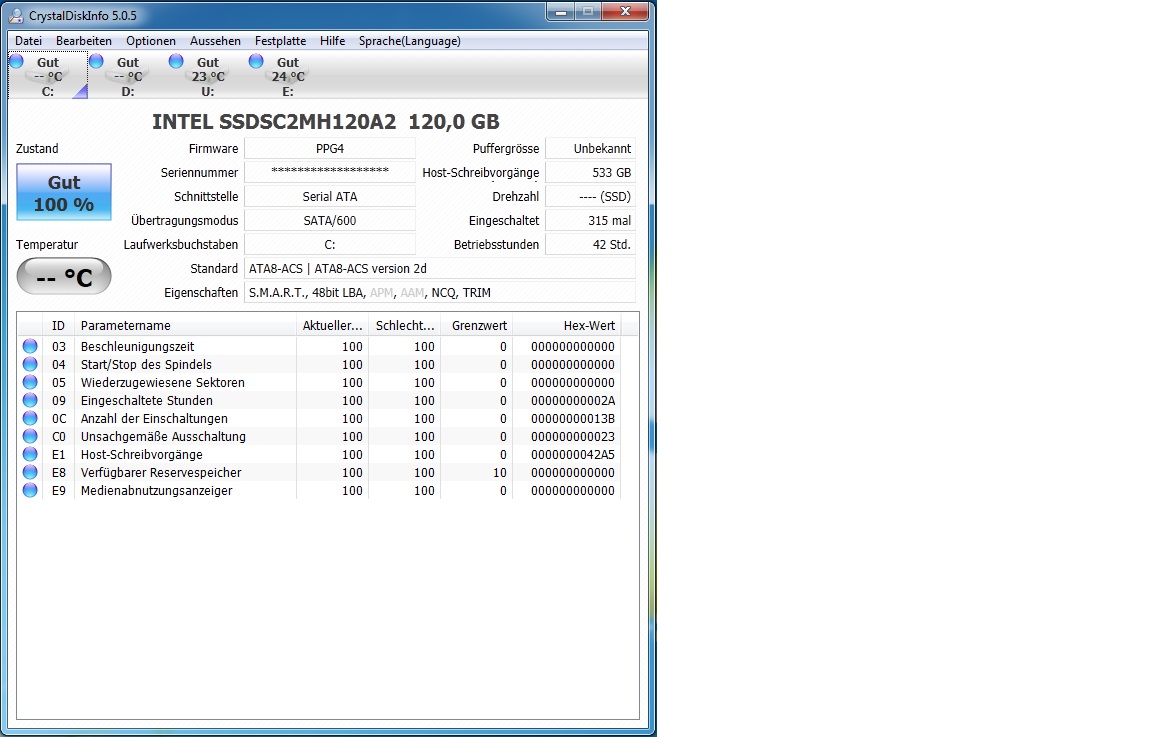Click hex value 0000000042A5
The height and width of the screenshot is (737, 1152).
point(573,454)
